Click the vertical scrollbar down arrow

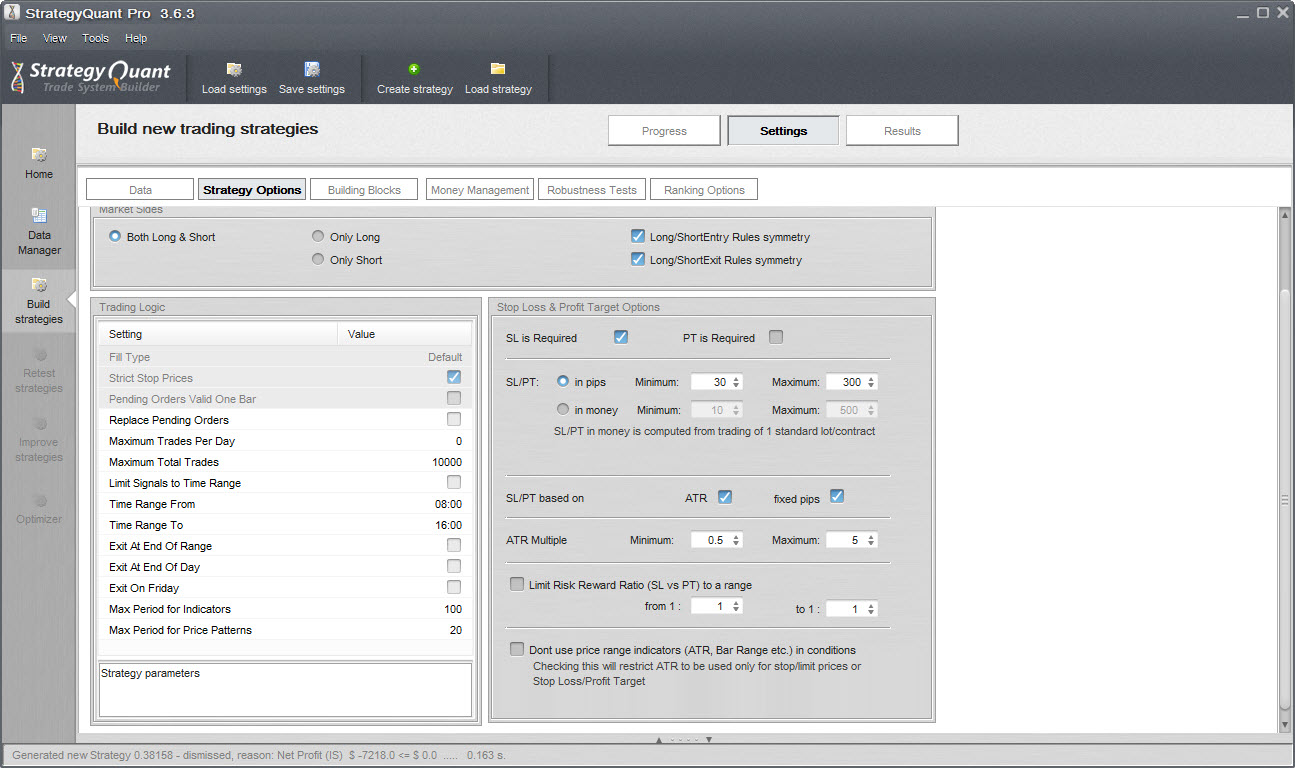1285,724
